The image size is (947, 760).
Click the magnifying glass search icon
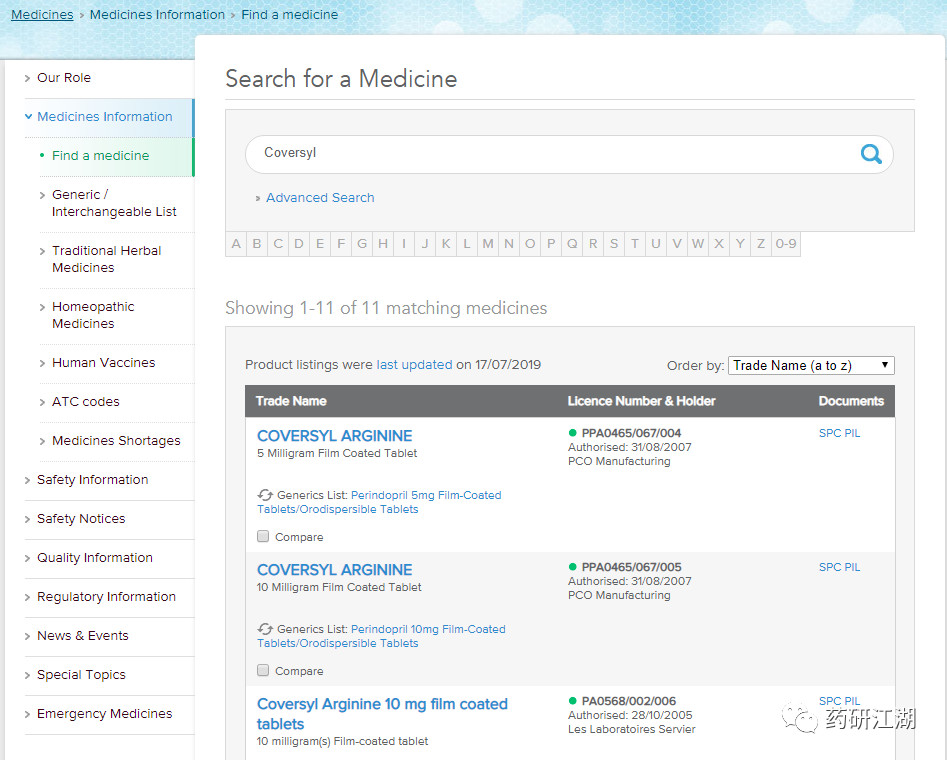click(x=870, y=154)
